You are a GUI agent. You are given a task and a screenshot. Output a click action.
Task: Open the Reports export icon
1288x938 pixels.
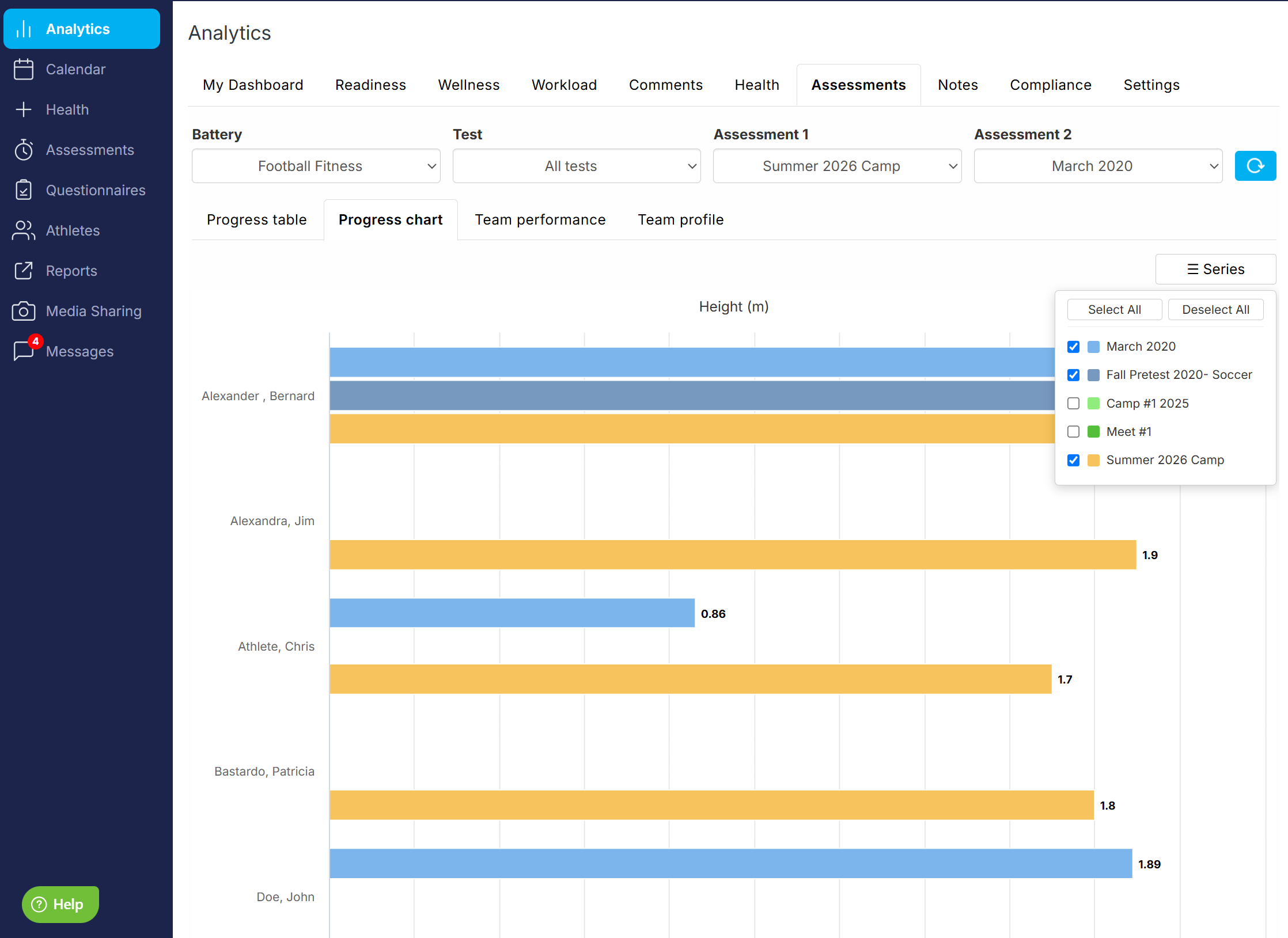point(24,271)
